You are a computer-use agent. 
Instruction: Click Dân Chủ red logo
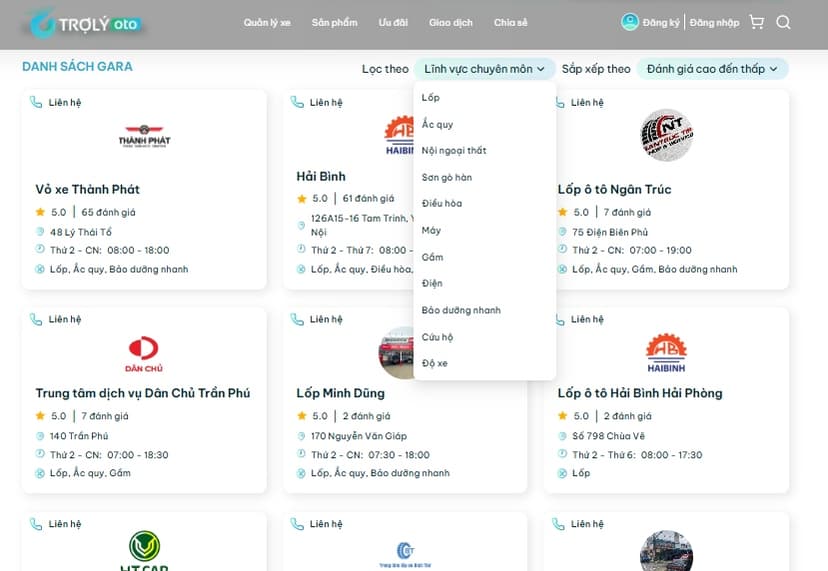[x=144, y=354]
